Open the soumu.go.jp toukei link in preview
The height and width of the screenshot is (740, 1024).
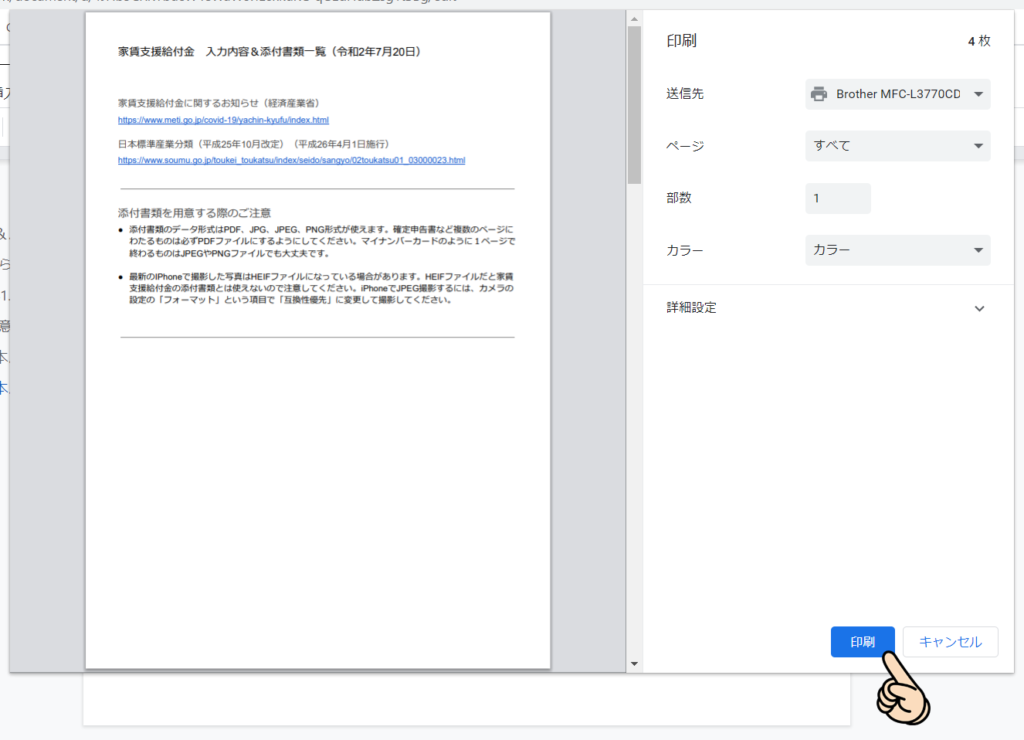tap(291, 160)
